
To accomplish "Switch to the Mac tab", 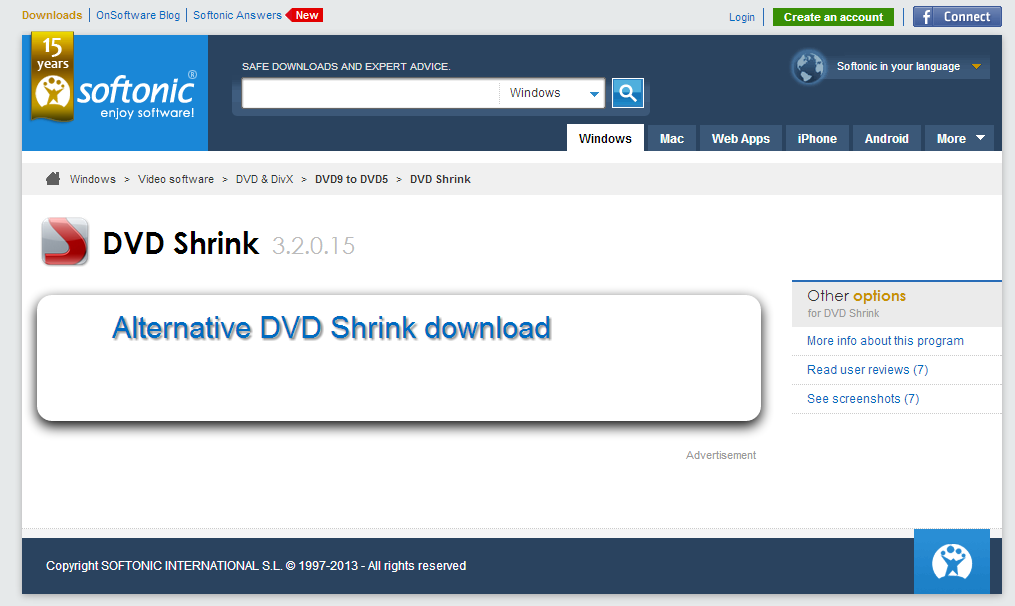I will pos(671,139).
